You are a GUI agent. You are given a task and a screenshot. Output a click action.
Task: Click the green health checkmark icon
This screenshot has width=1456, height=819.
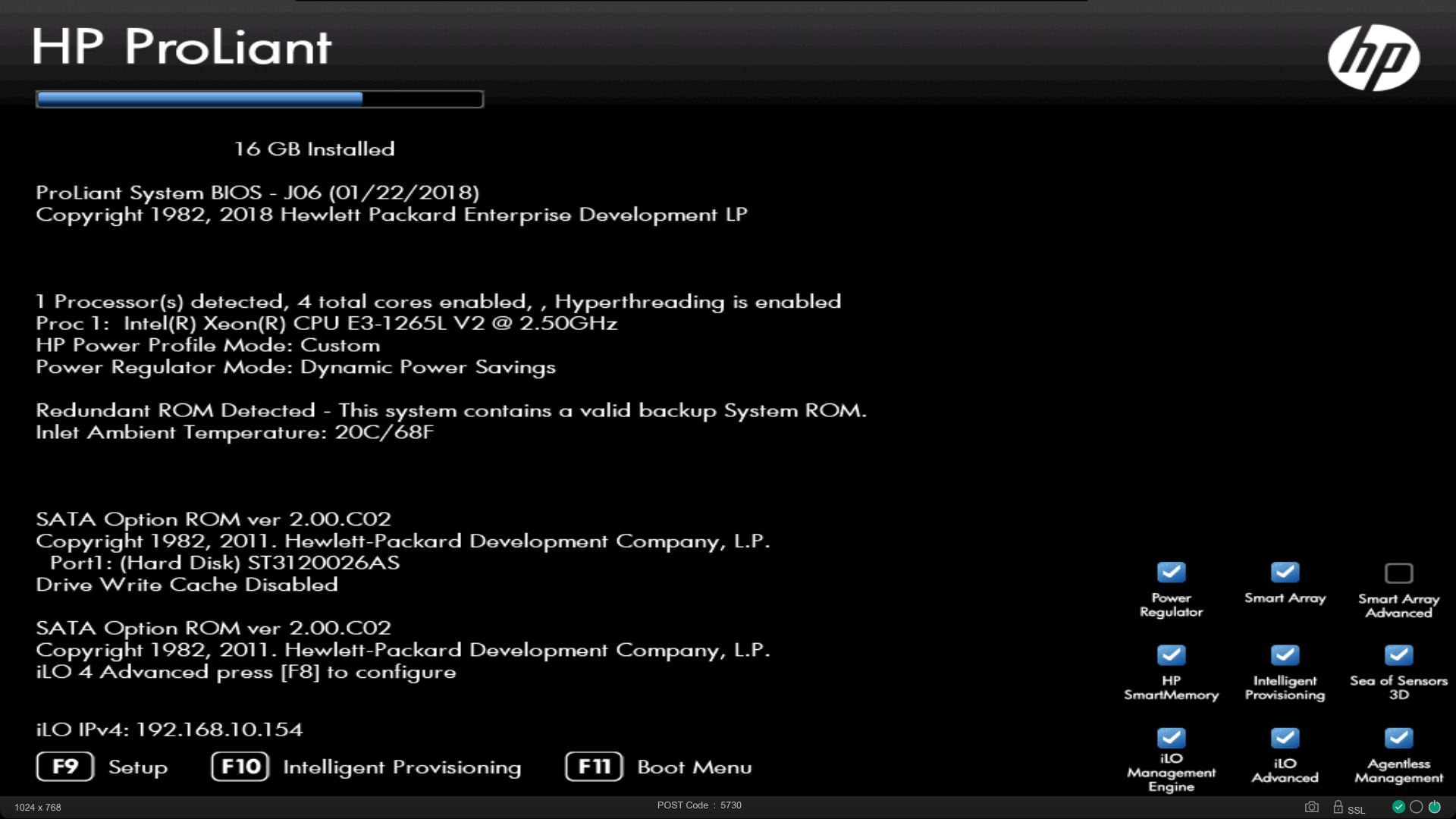(1398, 807)
